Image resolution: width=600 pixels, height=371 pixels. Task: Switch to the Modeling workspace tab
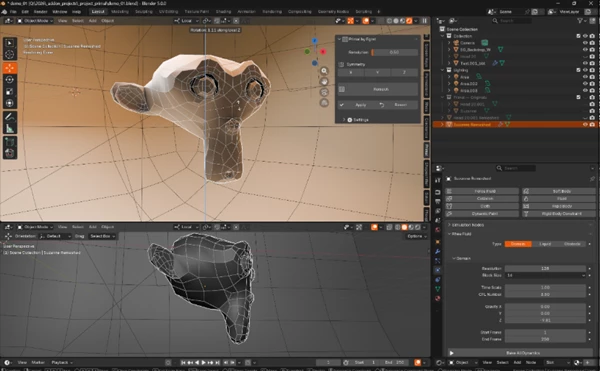(x=120, y=12)
